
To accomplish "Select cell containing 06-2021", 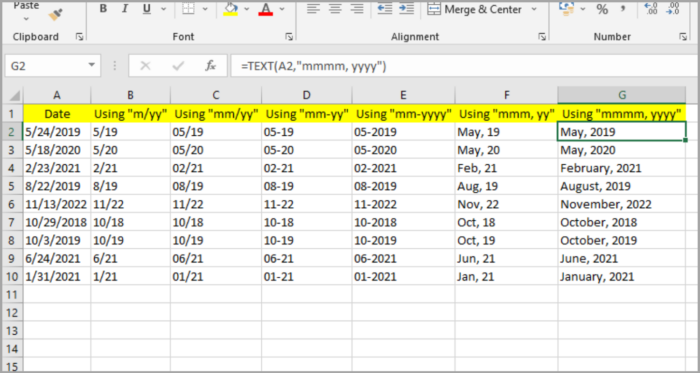I will pos(404,258).
